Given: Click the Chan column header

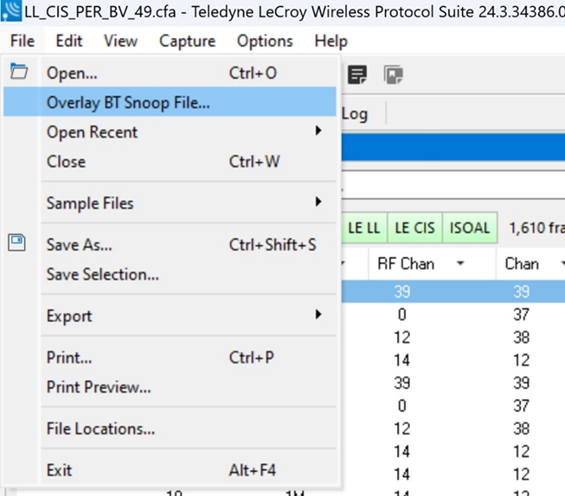Looking at the screenshot, I should click(530, 264).
